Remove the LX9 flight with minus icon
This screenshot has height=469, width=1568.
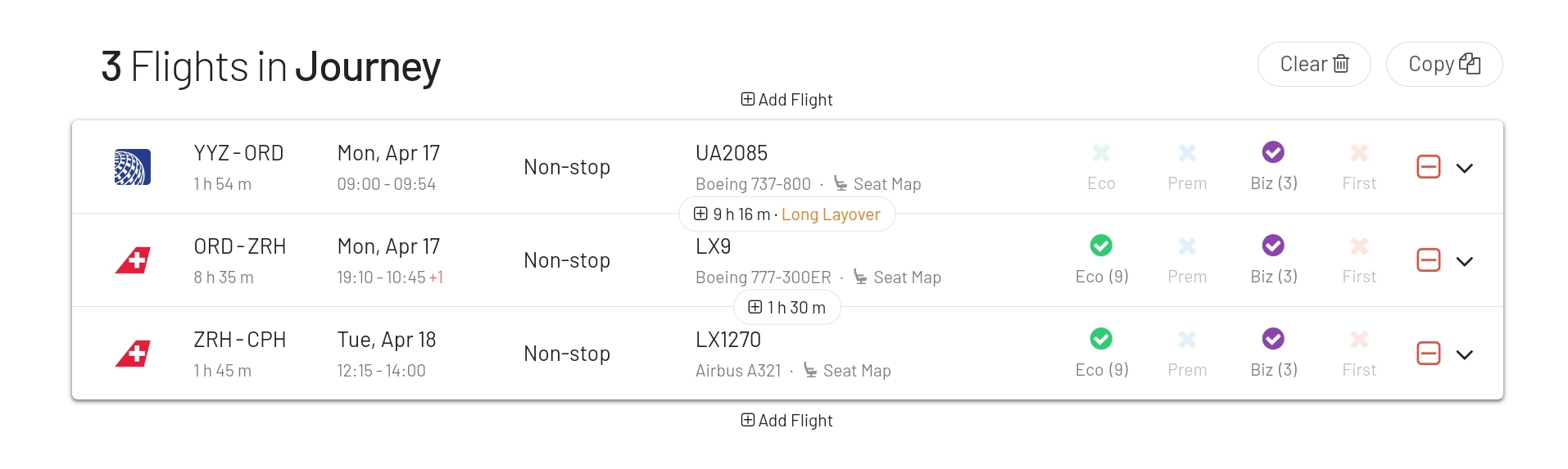[1428, 260]
